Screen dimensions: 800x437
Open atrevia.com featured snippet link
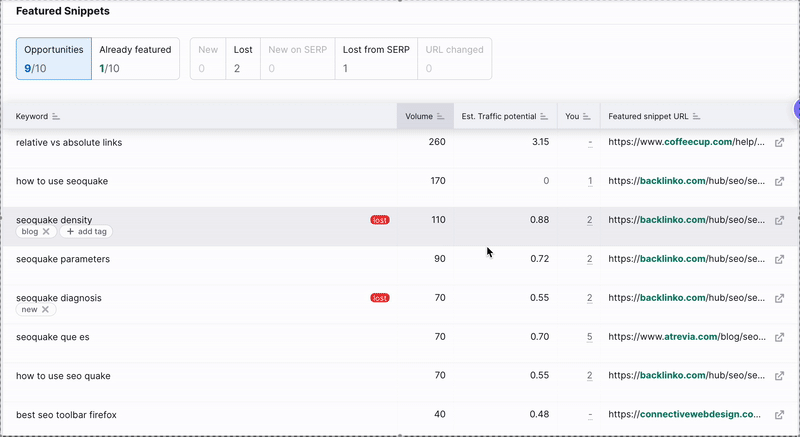(x=686, y=337)
